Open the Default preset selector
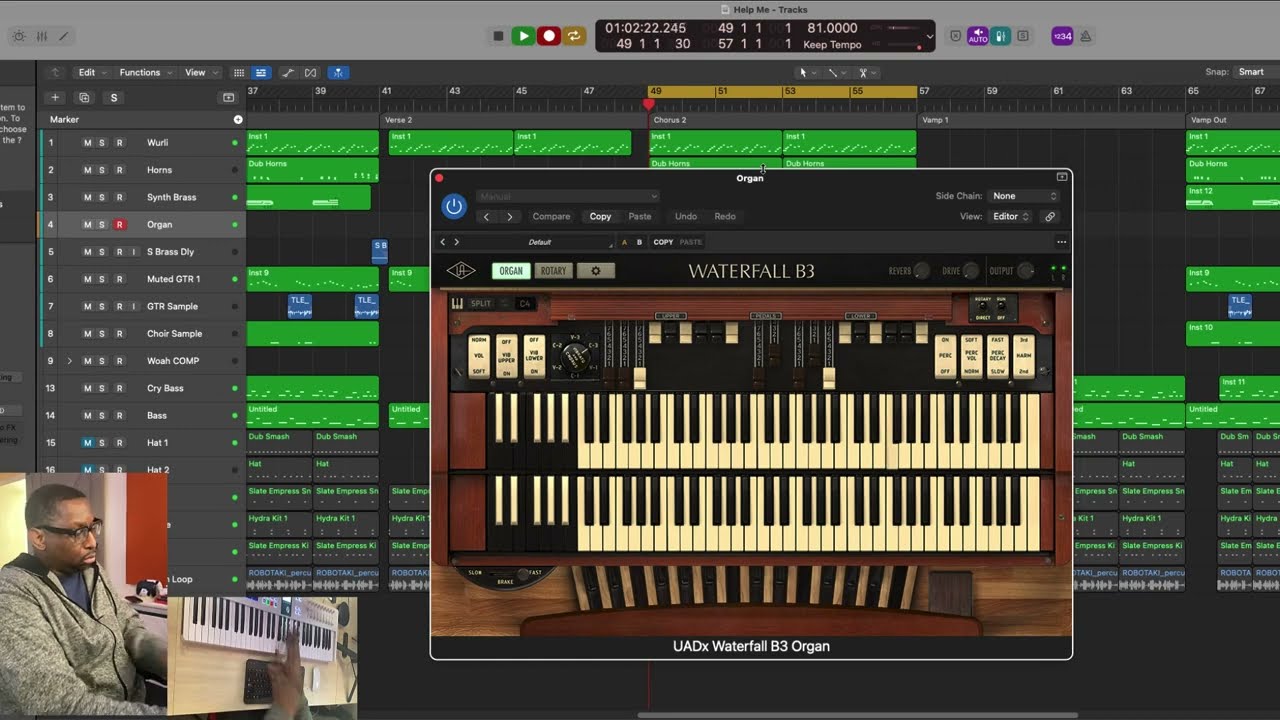Image resolution: width=1280 pixels, height=720 pixels. (x=540, y=242)
